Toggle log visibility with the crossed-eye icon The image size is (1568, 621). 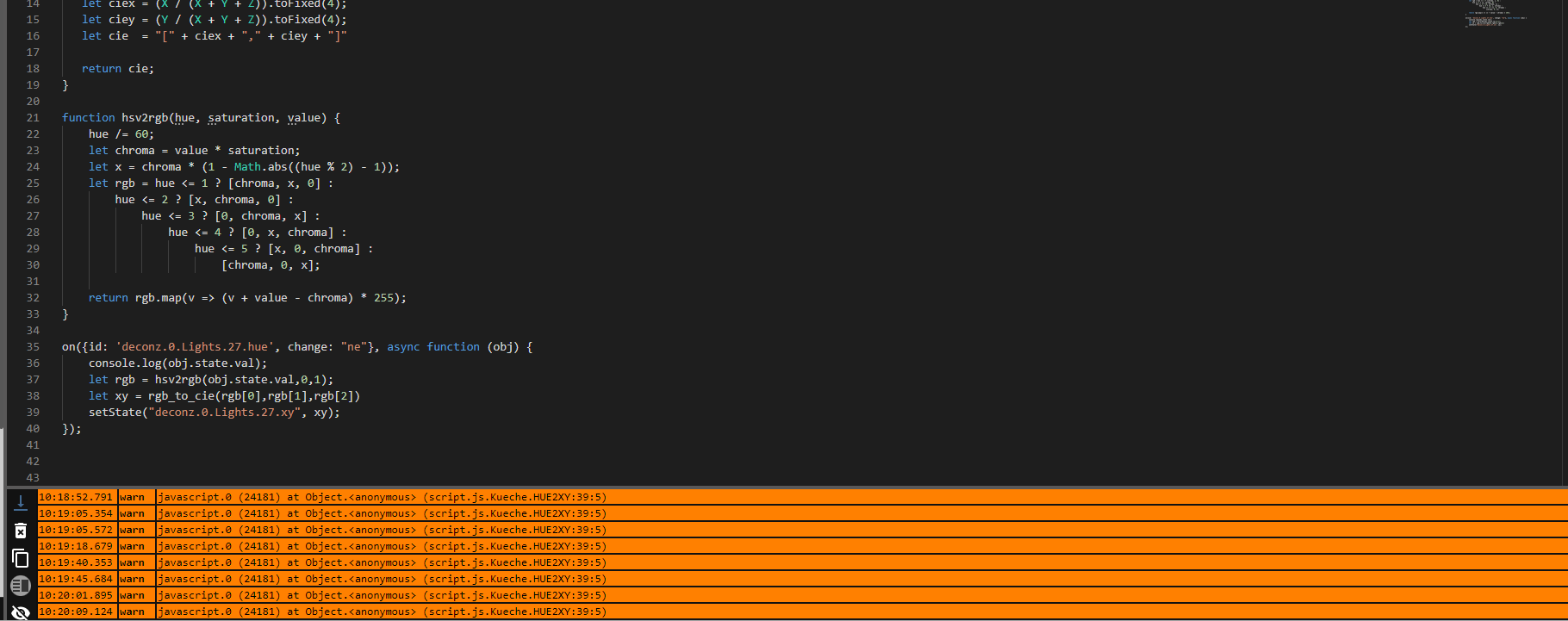click(x=21, y=612)
